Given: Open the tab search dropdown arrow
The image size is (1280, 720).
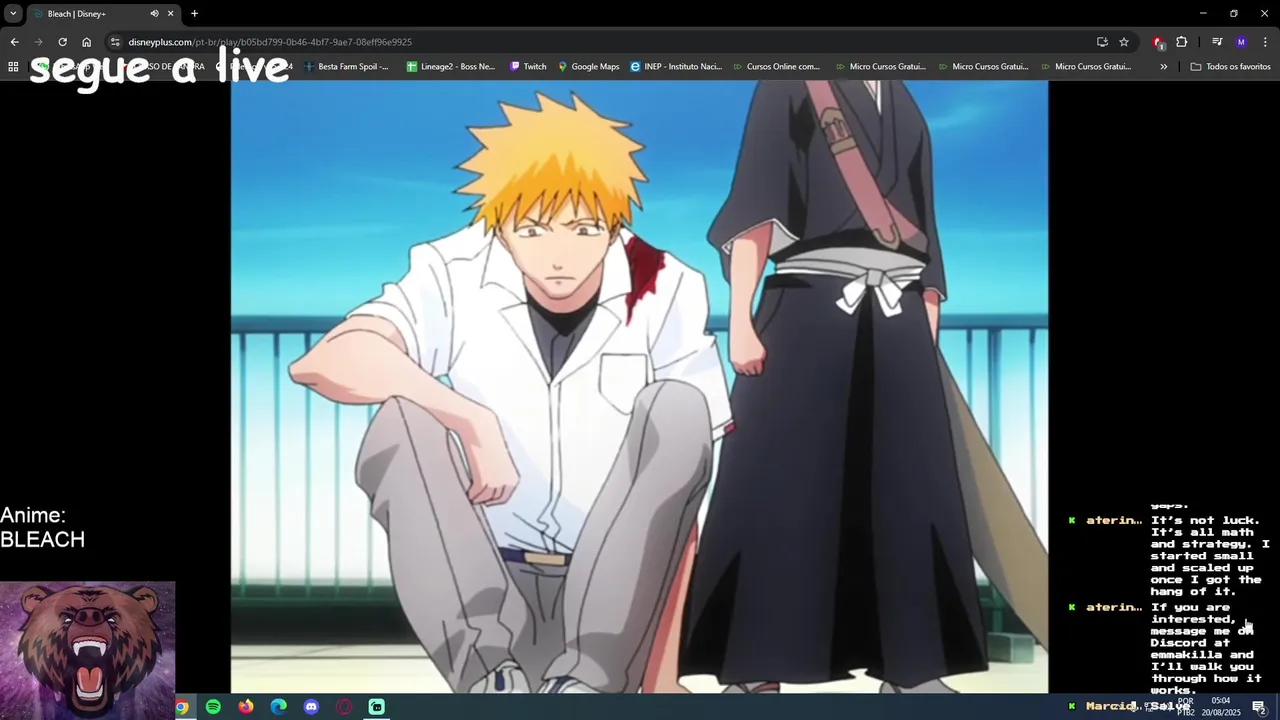Looking at the screenshot, I should click(x=13, y=14).
